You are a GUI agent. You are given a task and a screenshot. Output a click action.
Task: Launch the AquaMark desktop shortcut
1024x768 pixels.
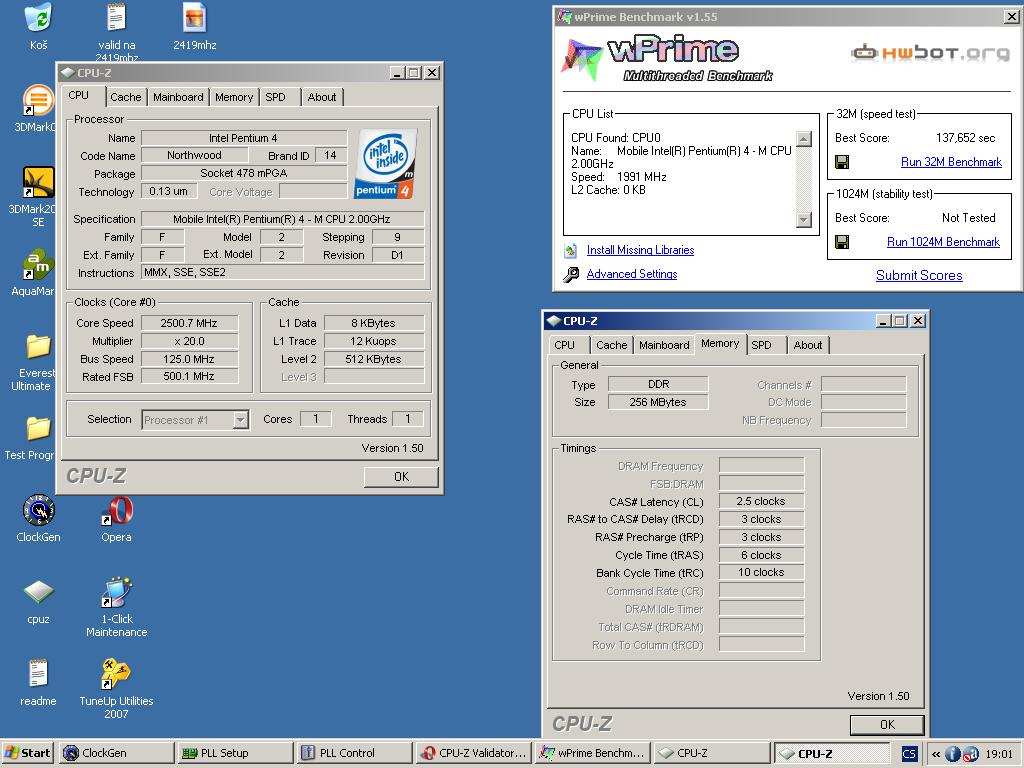coord(39,264)
